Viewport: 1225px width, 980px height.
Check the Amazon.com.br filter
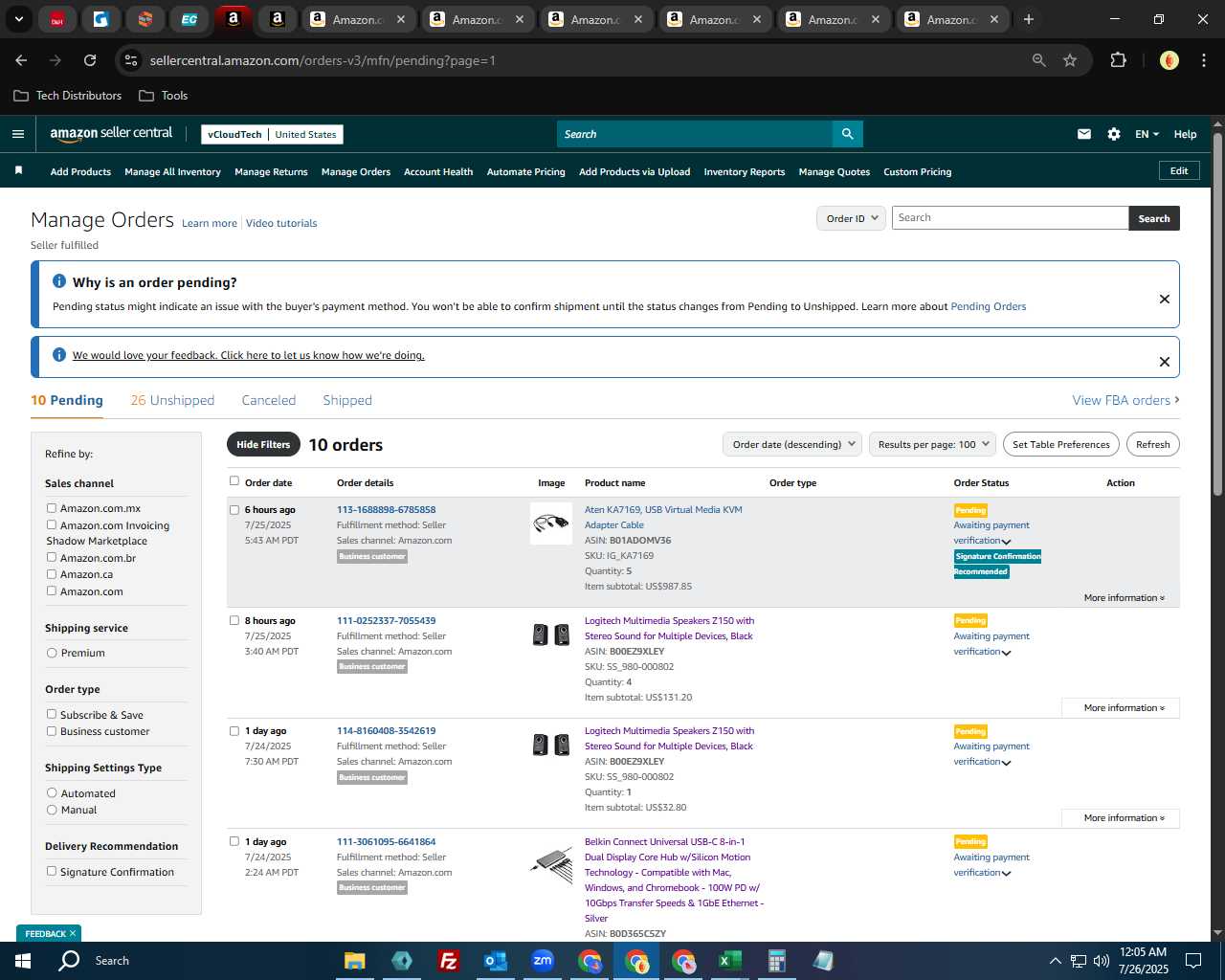click(x=52, y=557)
